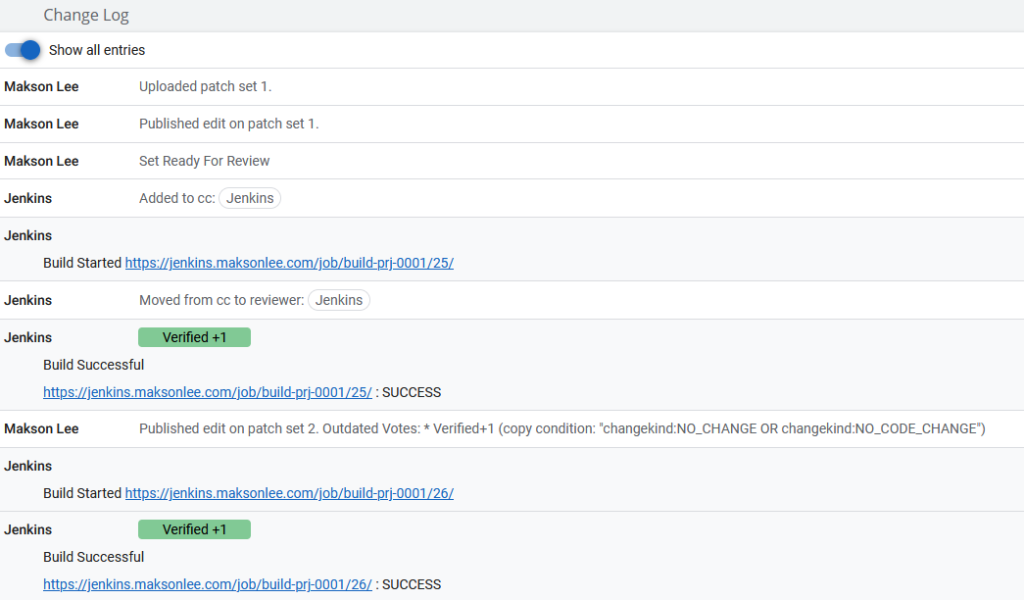Click the Verified +1 label above build 26 result
Image resolution: width=1024 pixels, height=600 pixels.
tap(195, 529)
